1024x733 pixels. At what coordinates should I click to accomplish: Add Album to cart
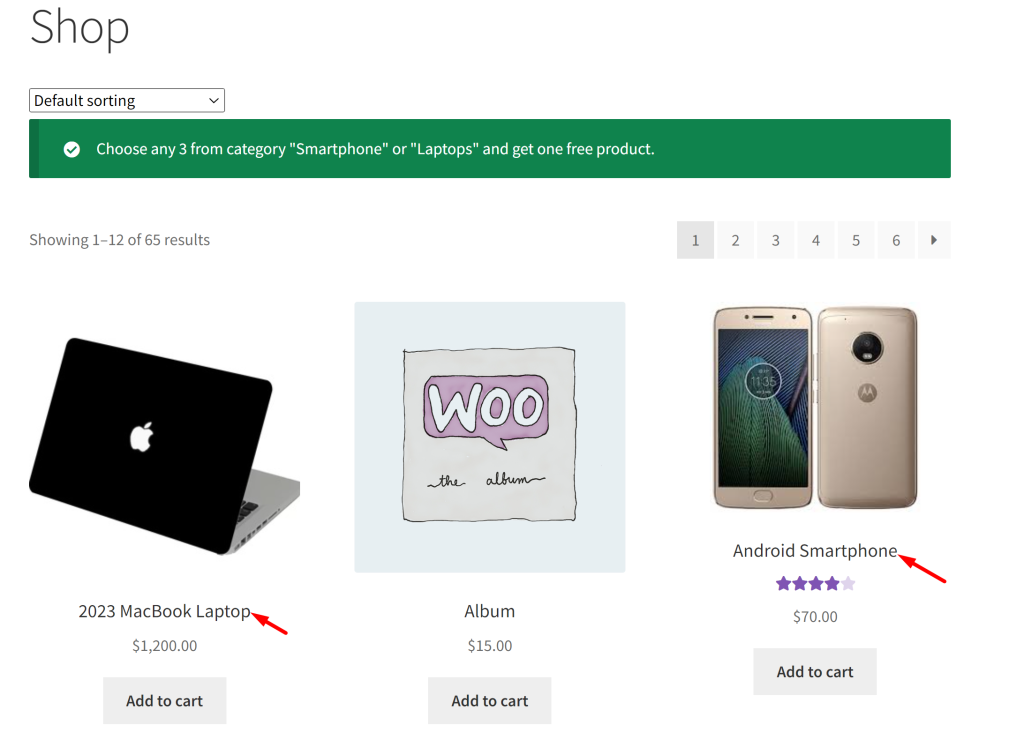point(490,700)
